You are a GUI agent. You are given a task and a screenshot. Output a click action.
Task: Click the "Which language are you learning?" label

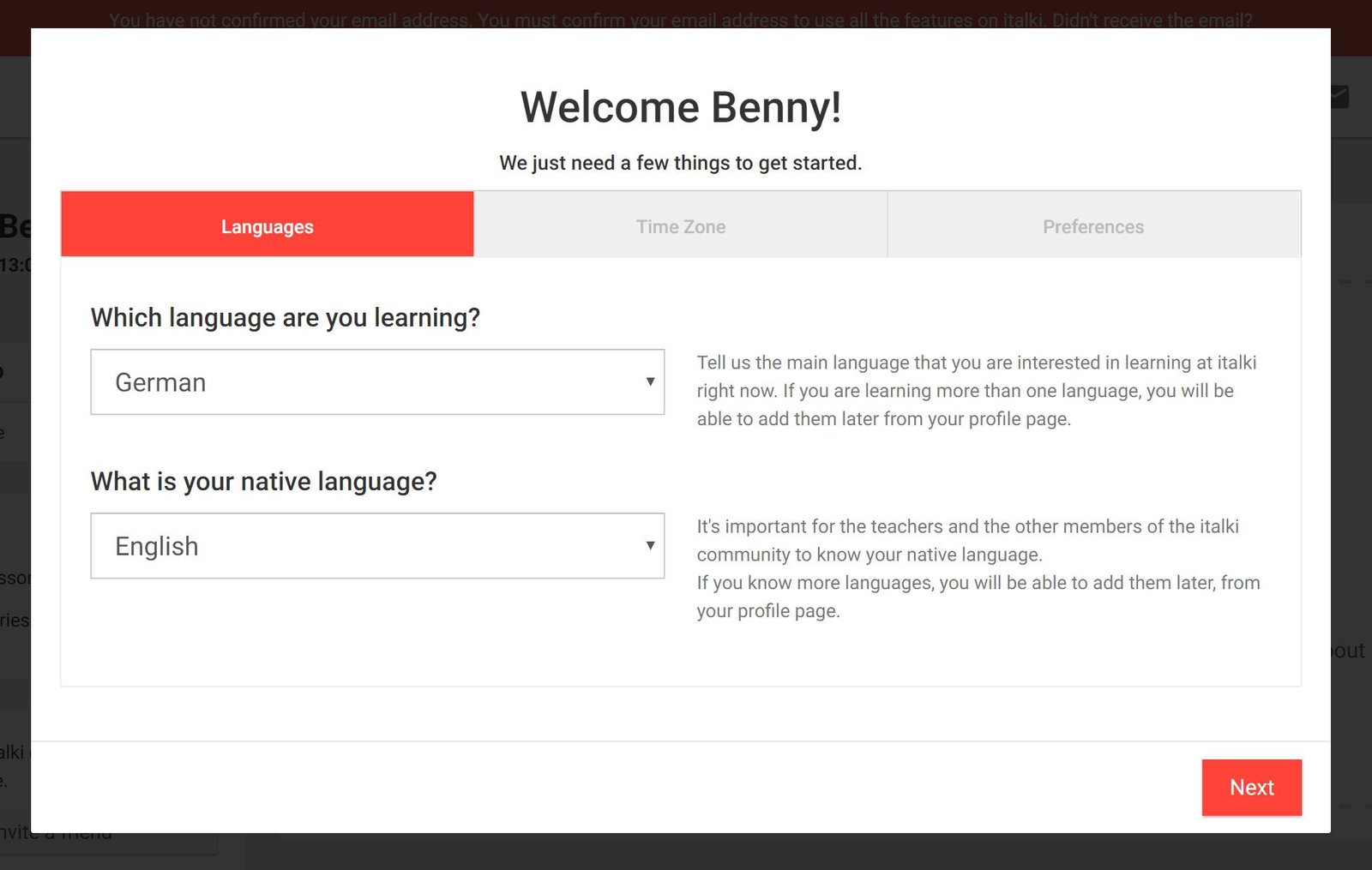point(285,318)
